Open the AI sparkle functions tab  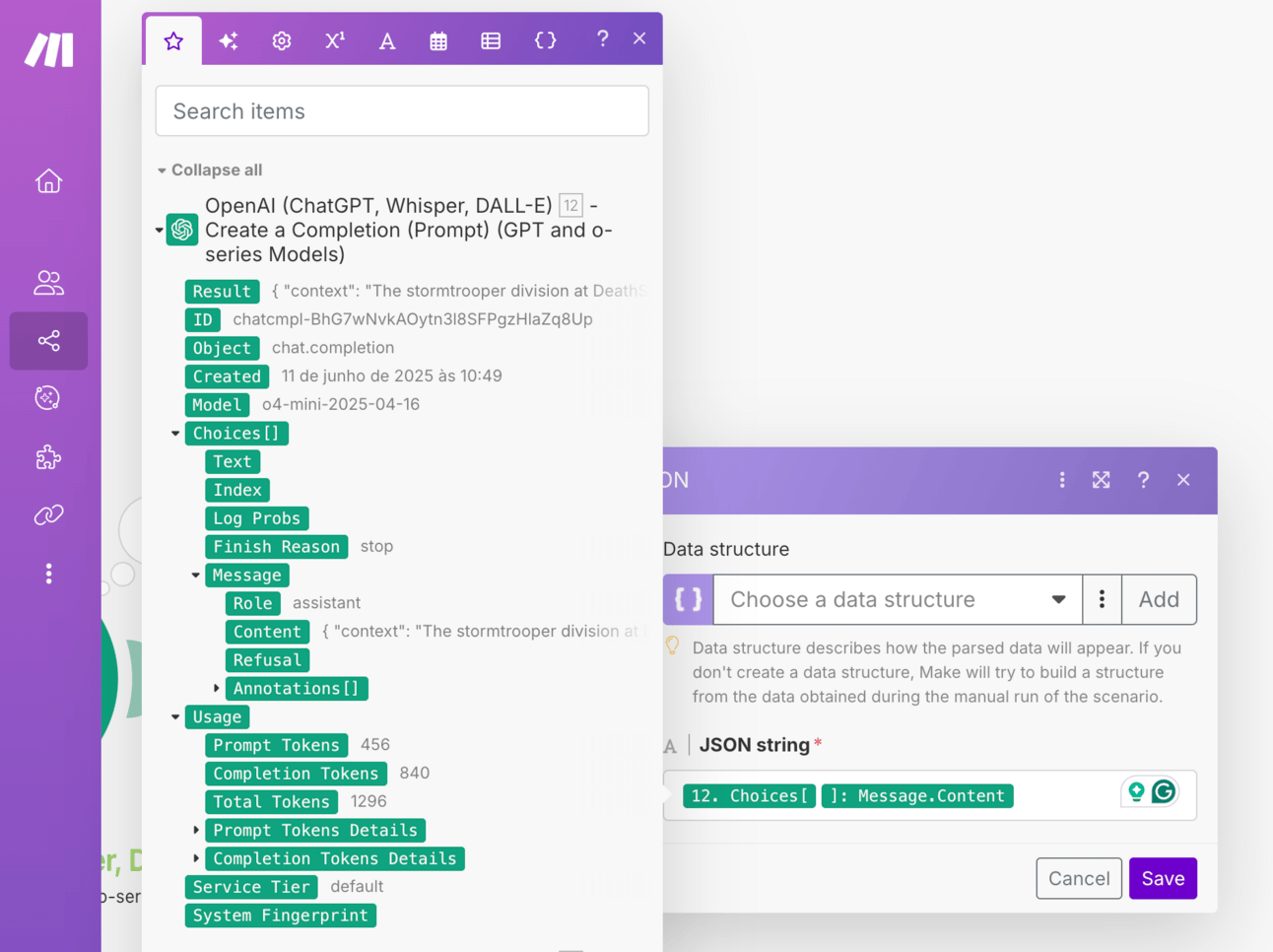point(229,40)
